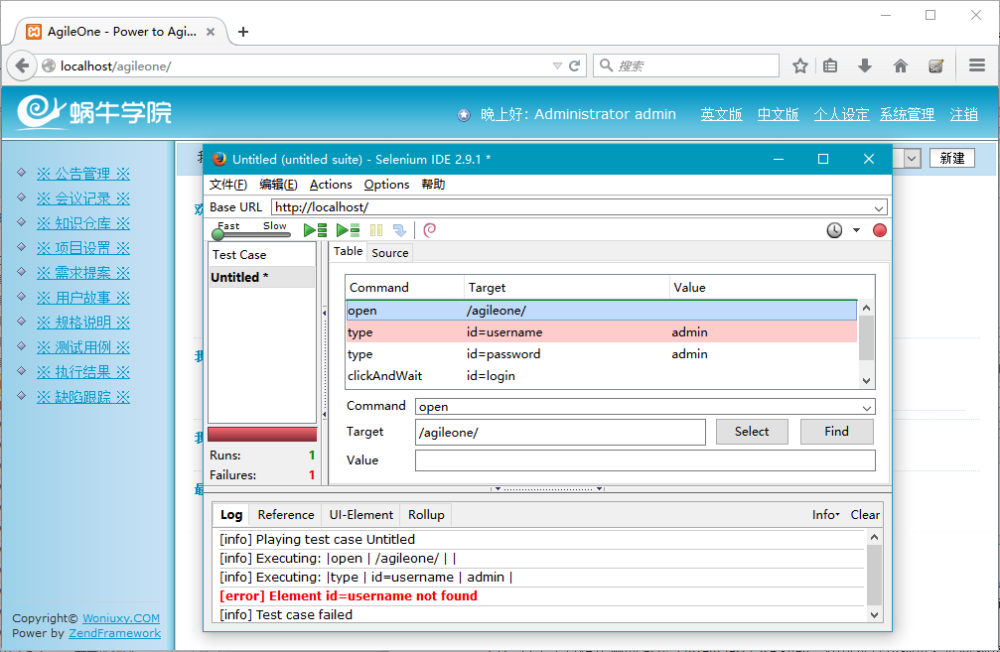
Task: Open the 文件(F) menu
Action: click(228, 184)
